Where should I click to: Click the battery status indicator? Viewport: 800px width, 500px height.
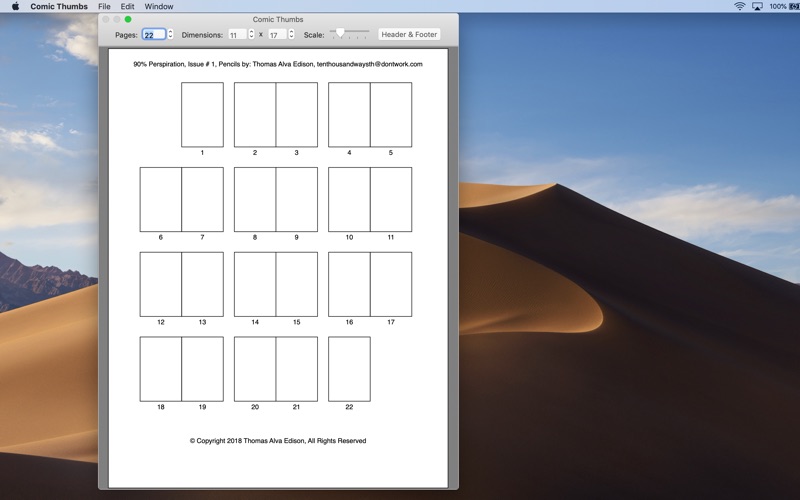coord(784,6)
